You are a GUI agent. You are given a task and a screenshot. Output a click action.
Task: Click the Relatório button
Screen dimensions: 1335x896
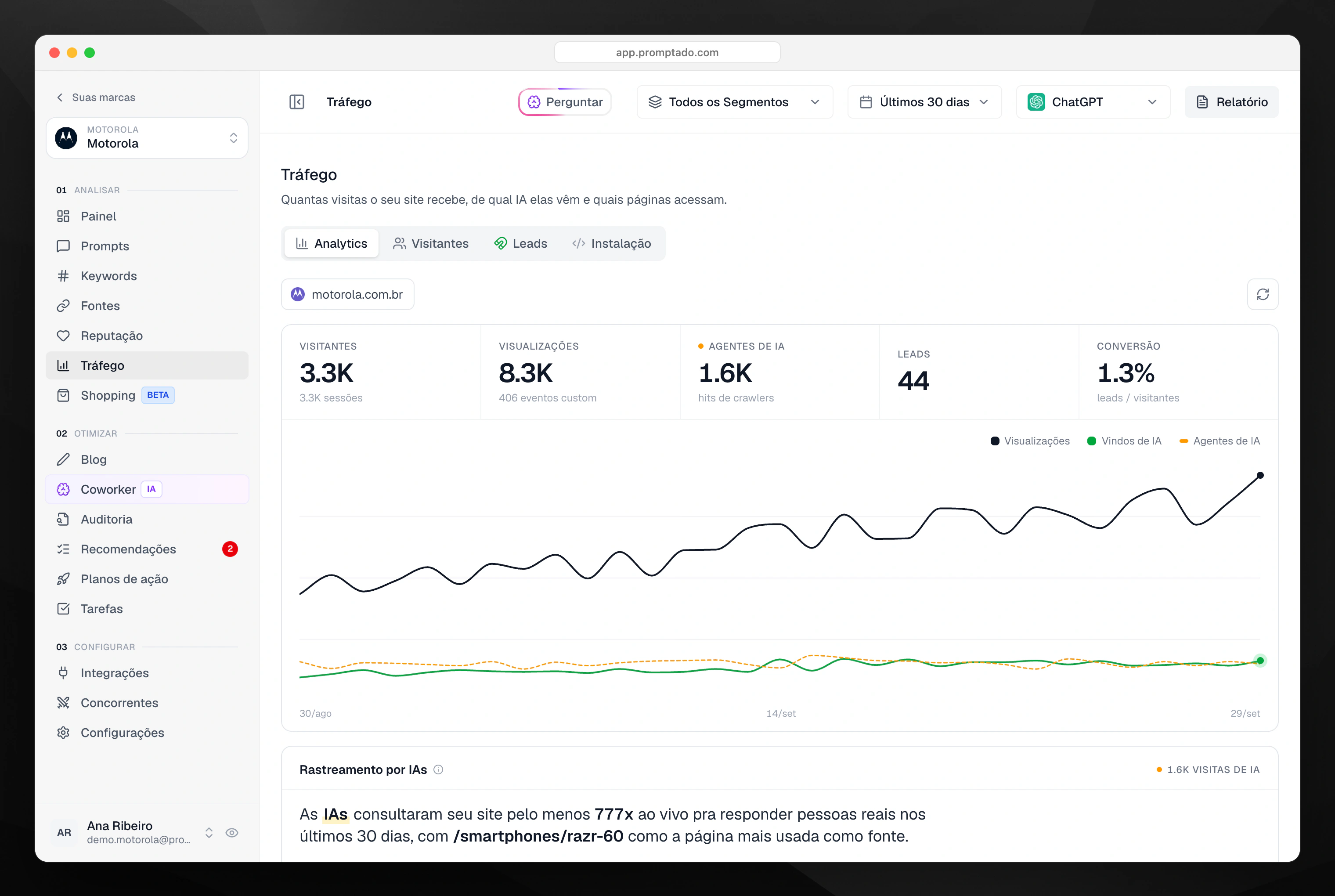pyautogui.click(x=1232, y=102)
